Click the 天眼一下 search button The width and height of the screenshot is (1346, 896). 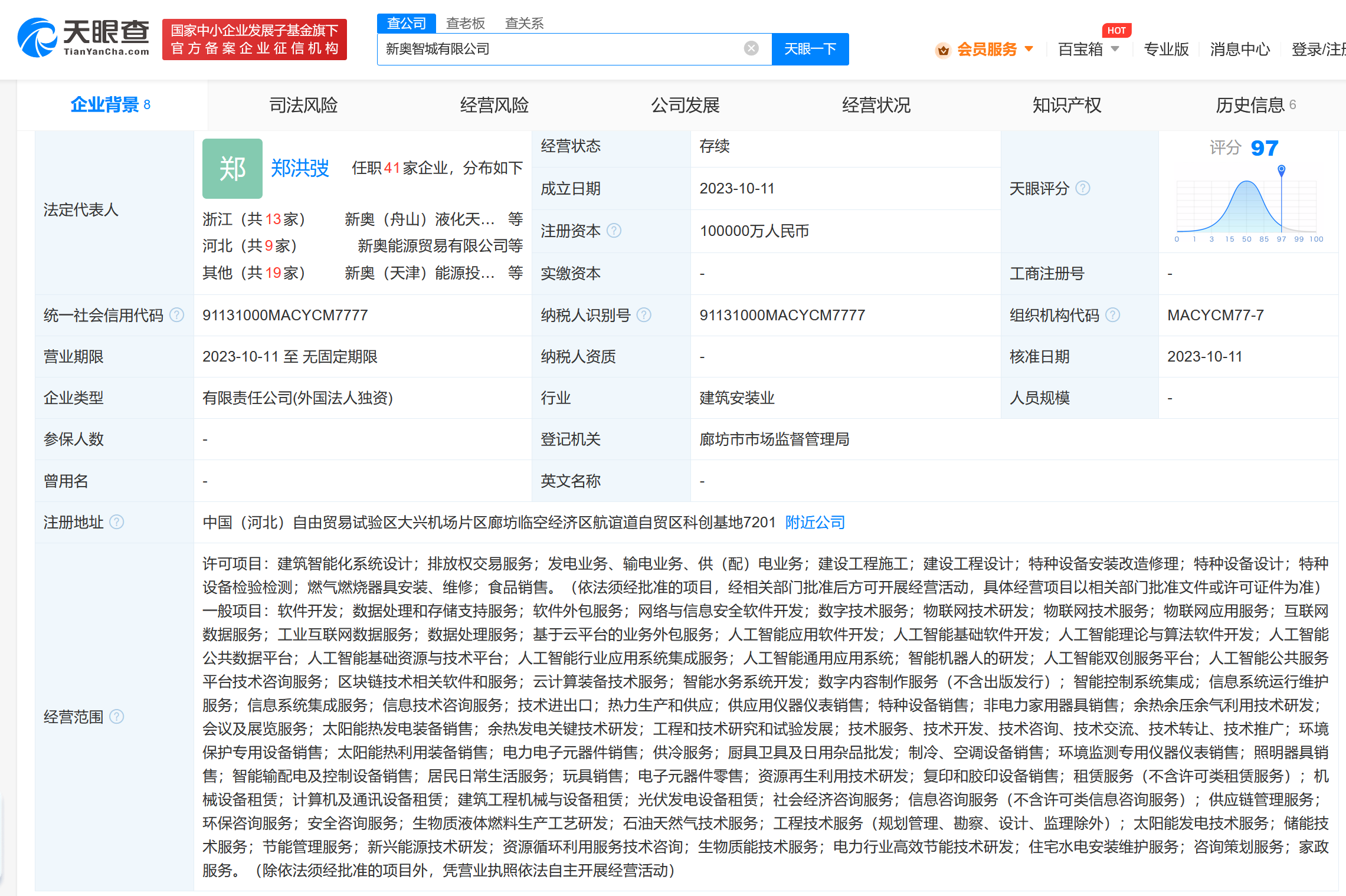click(810, 49)
